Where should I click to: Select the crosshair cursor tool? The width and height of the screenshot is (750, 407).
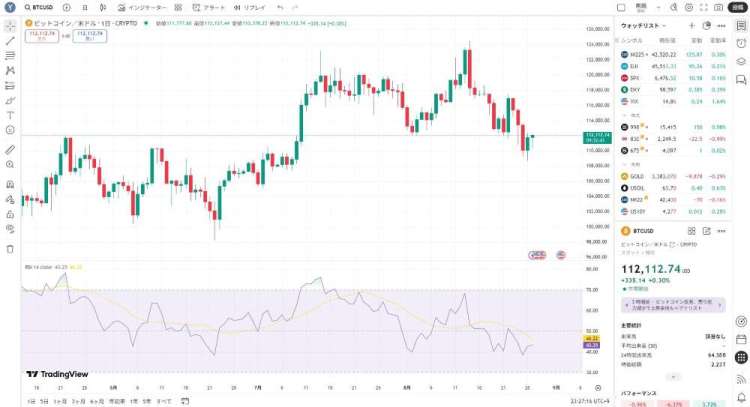pos(10,26)
